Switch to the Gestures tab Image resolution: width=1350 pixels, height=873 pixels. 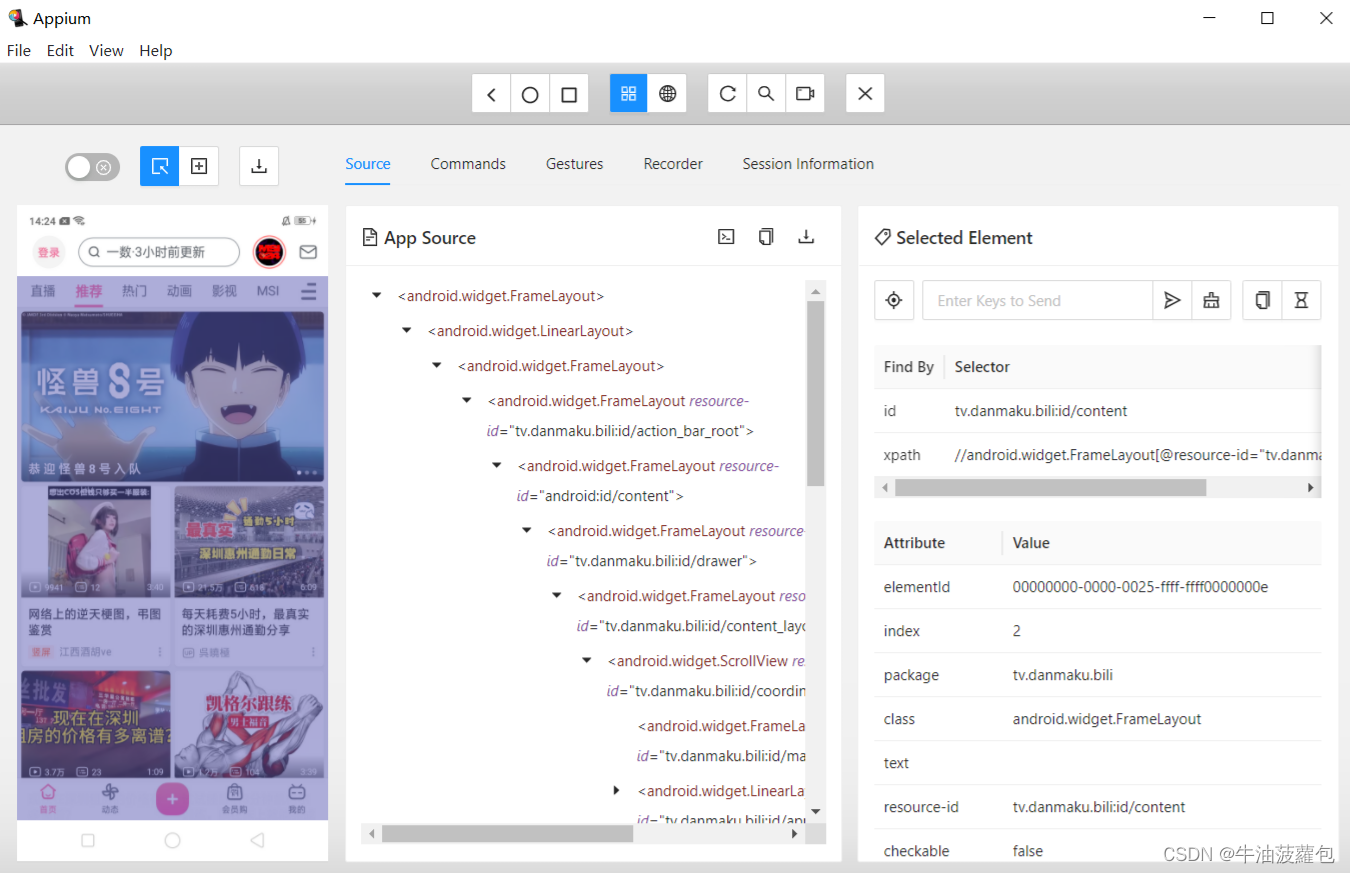click(x=575, y=164)
